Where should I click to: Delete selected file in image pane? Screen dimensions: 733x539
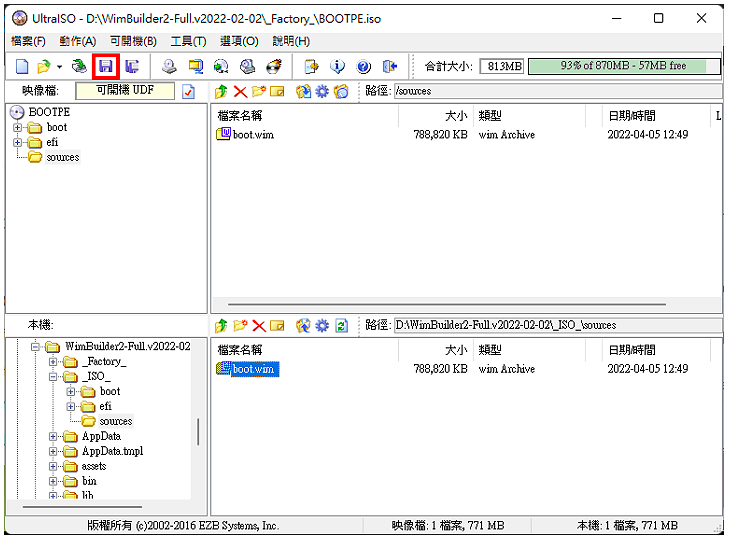coord(240,91)
